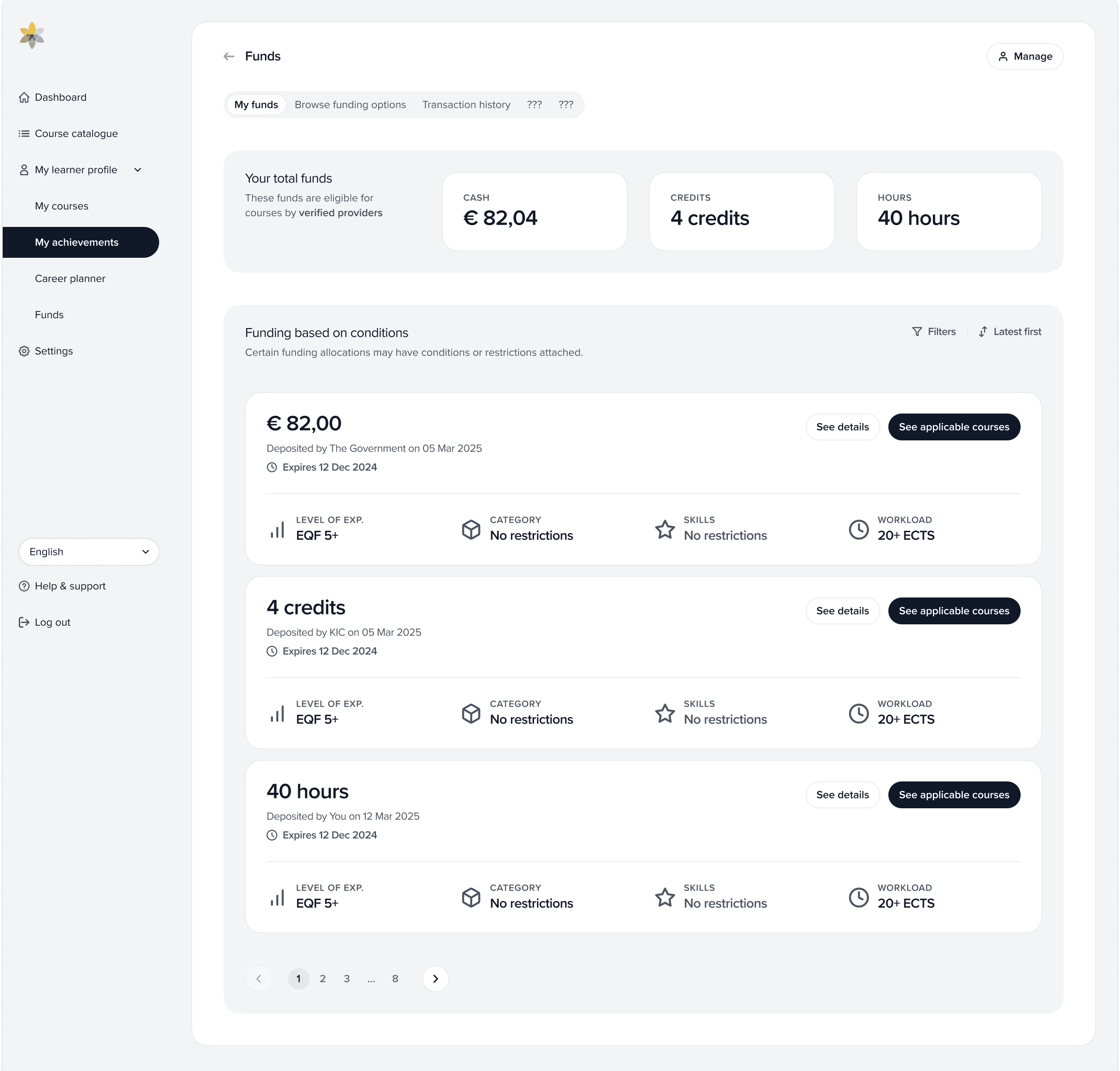Switch to the Browse funding options tab
1120x1071 pixels.
click(350, 104)
